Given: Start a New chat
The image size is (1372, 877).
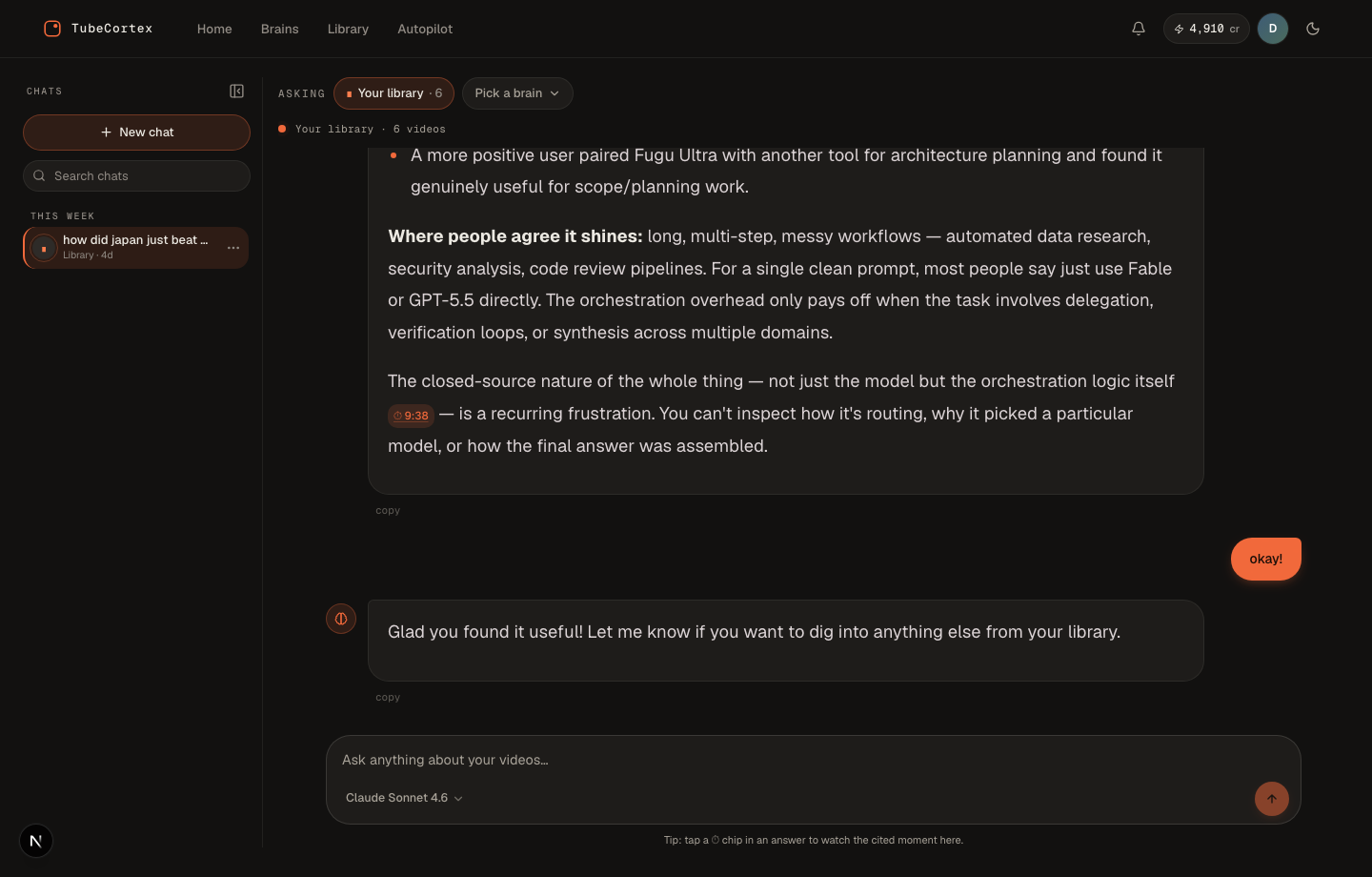Looking at the screenshot, I should (x=136, y=133).
